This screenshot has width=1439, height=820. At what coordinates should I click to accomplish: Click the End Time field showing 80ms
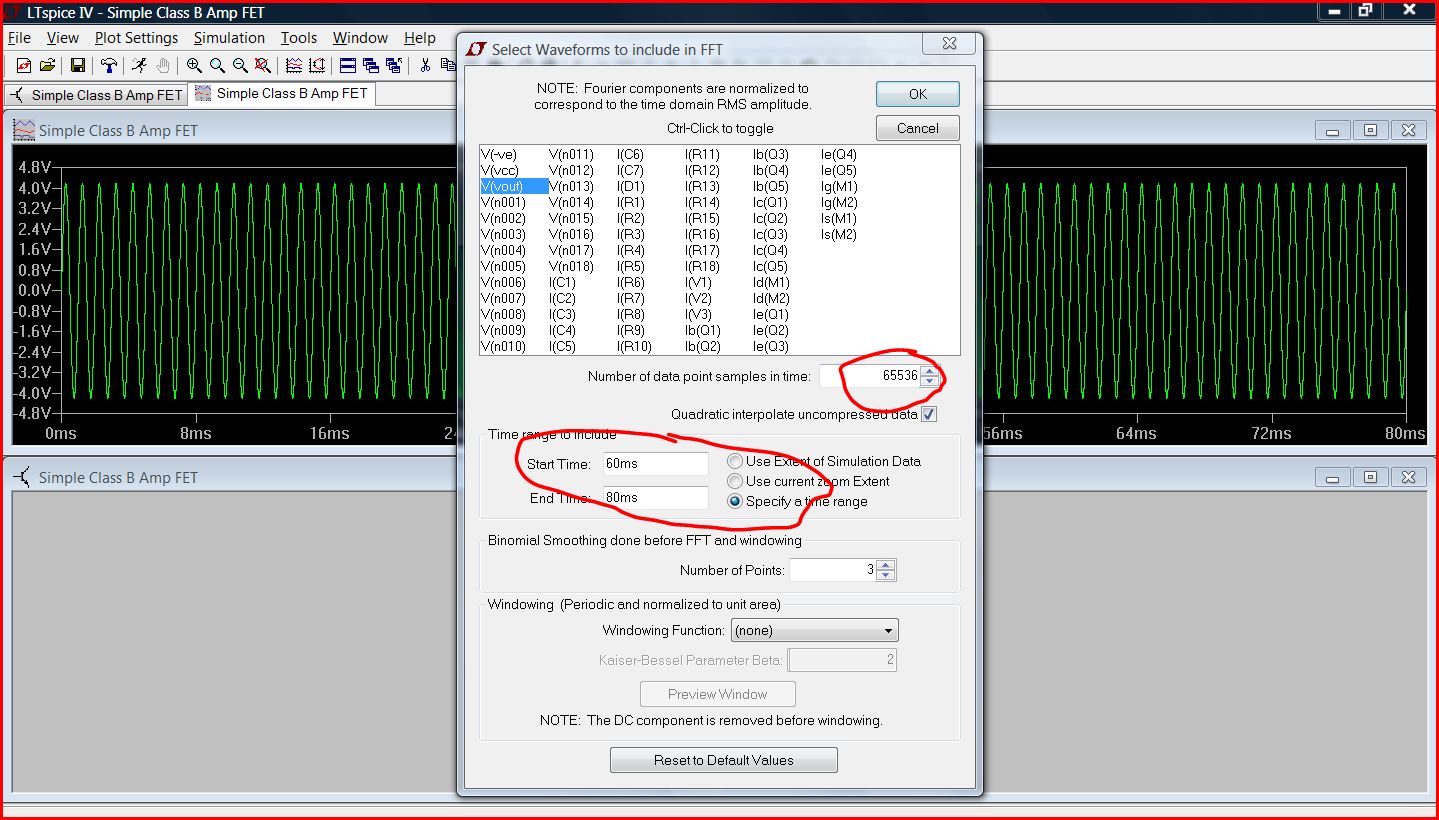click(655, 497)
